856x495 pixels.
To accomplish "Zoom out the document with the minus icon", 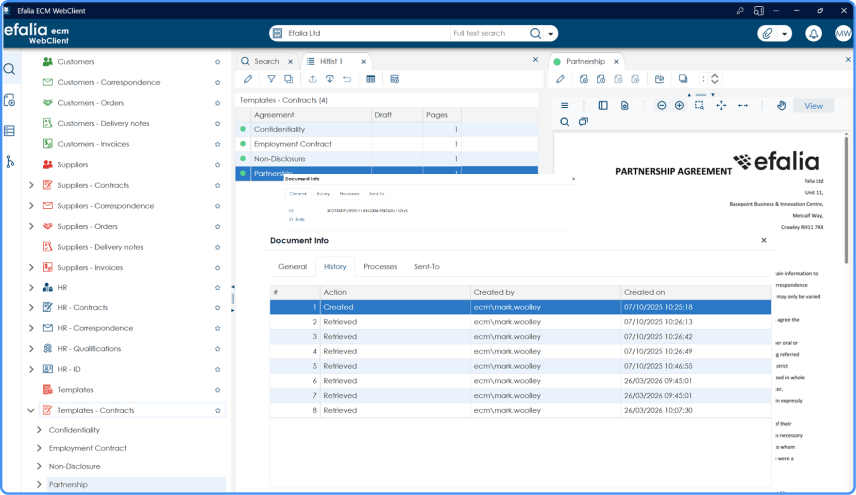I will [x=662, y=105].
